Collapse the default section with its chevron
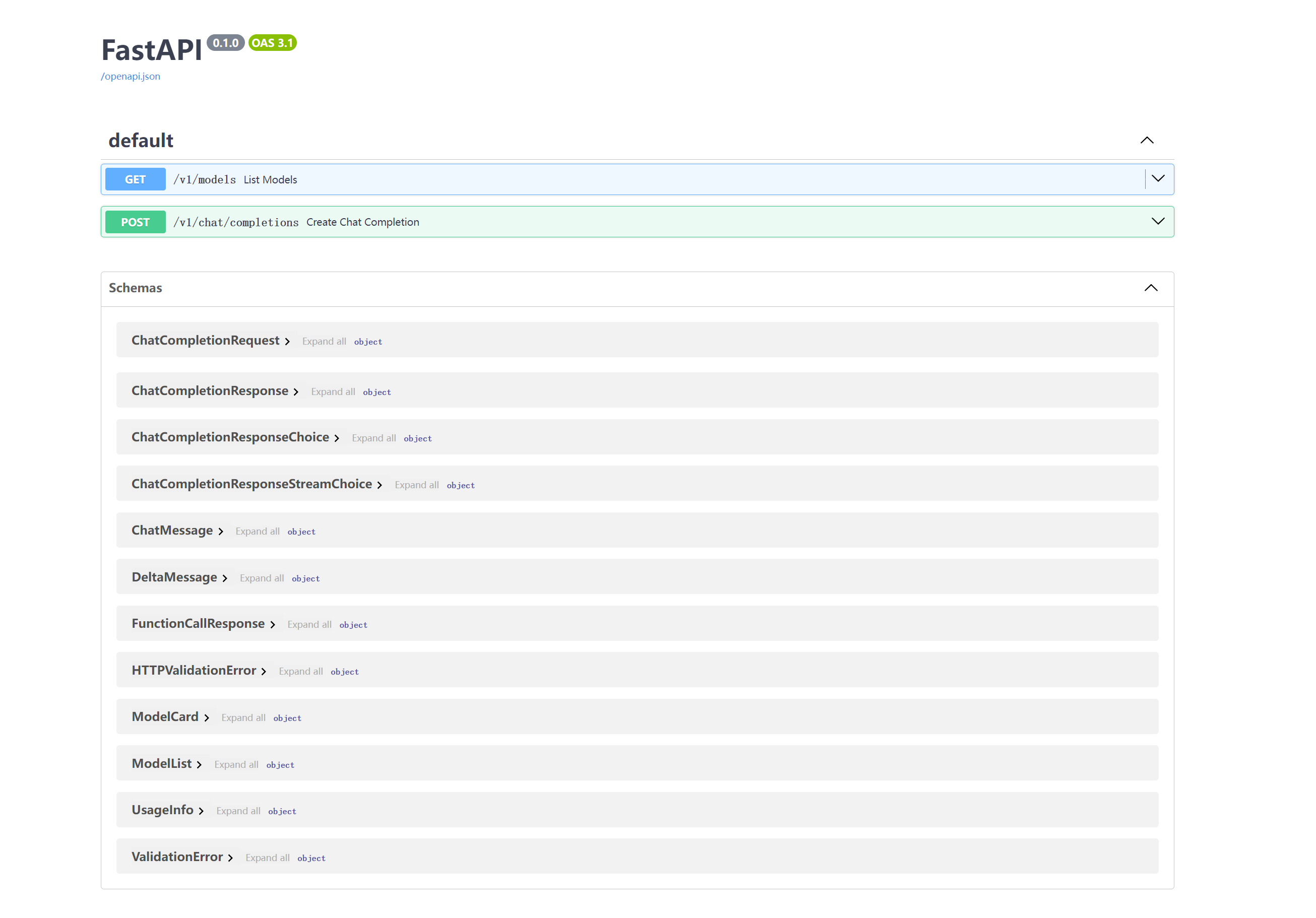This screenshot has height=918, width=1316. click(x=1147, y=141)
